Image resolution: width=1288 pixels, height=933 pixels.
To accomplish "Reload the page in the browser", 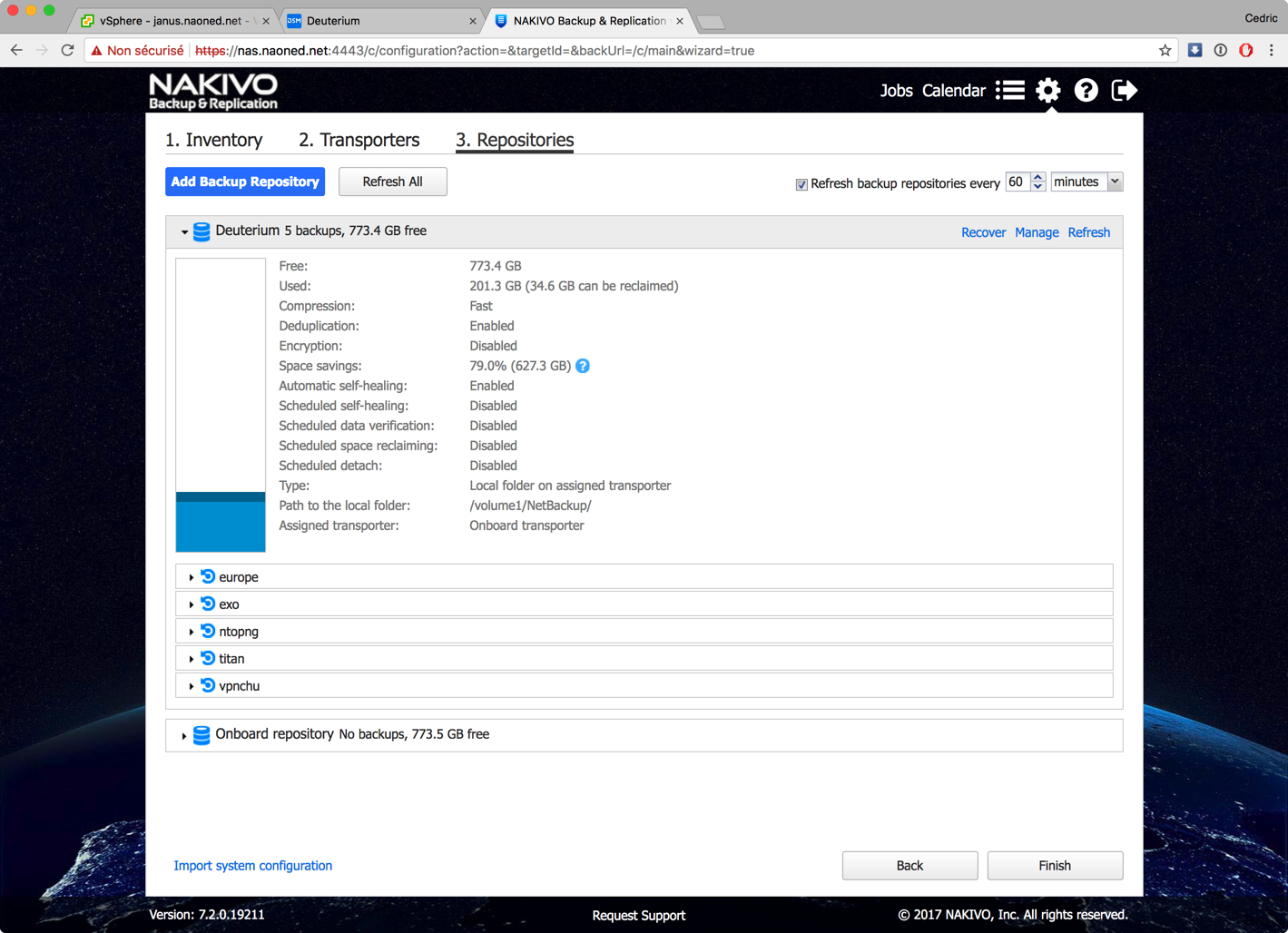I will [x=67, y=51].
